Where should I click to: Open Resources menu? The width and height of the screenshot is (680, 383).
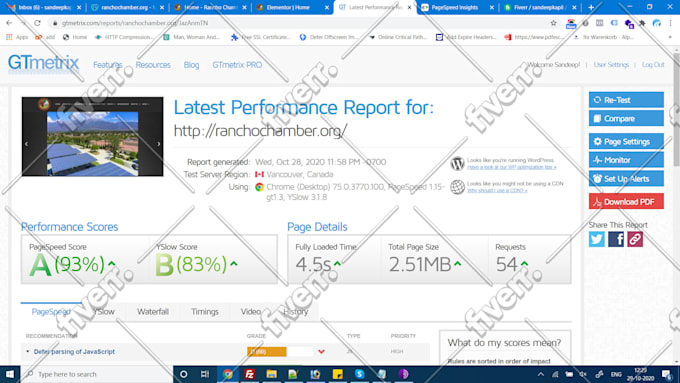[x=153, y=65]
